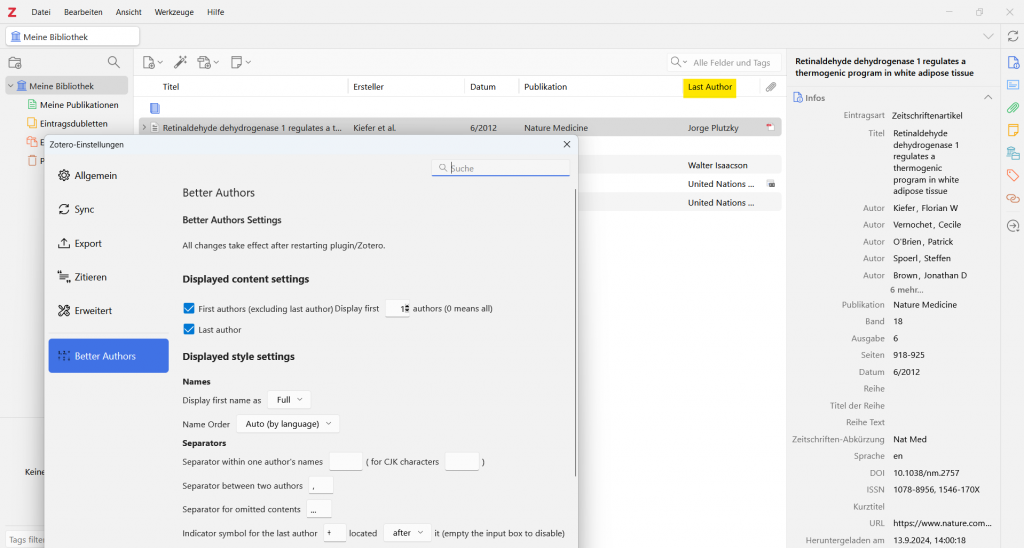Viewport: 1024px width, 548px height.
Task: Select the Meine Bibliothek tab
Action: tap(72, 37)
